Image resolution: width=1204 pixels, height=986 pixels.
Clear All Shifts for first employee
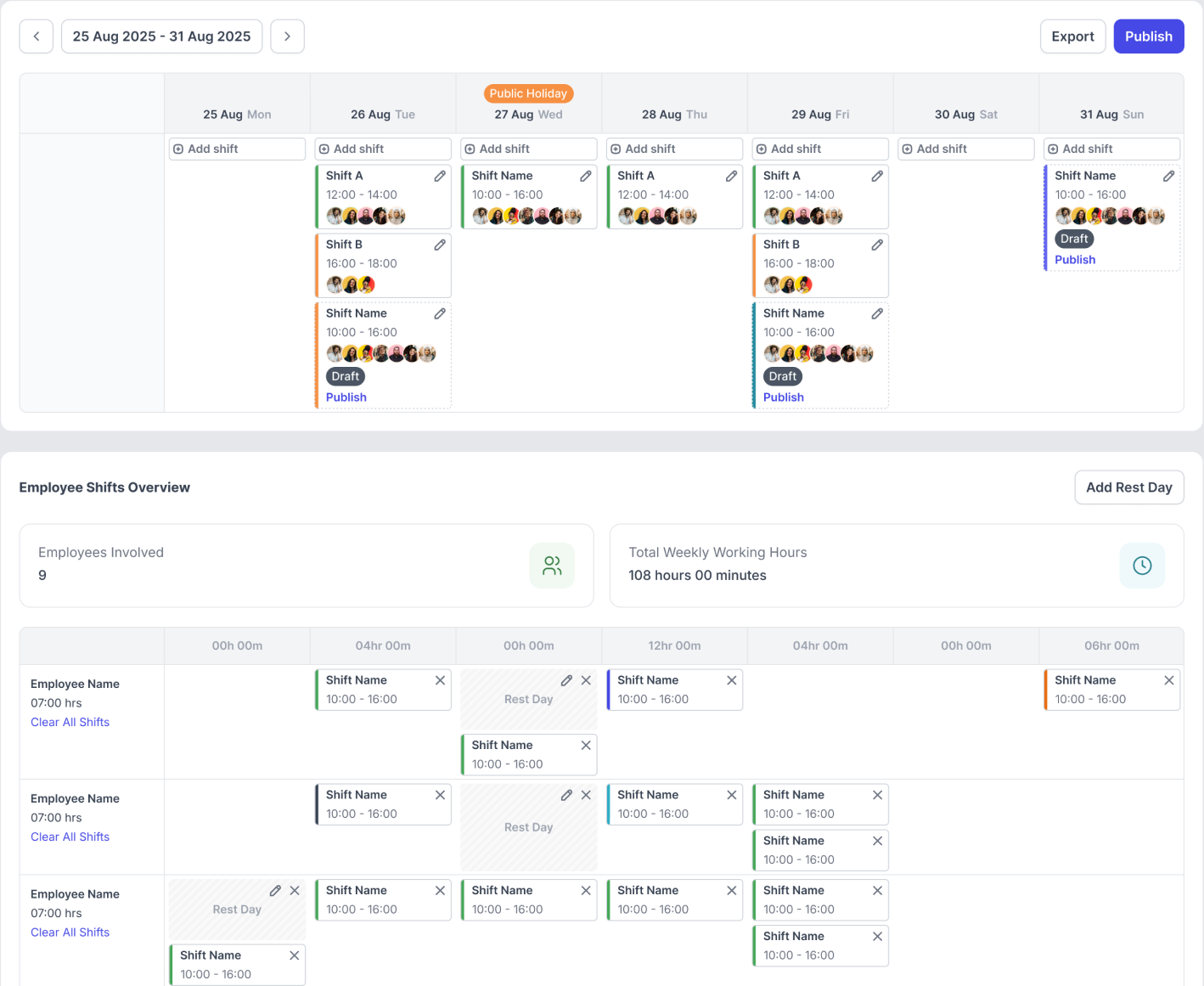pyautogui.click(x=70, y=722)
